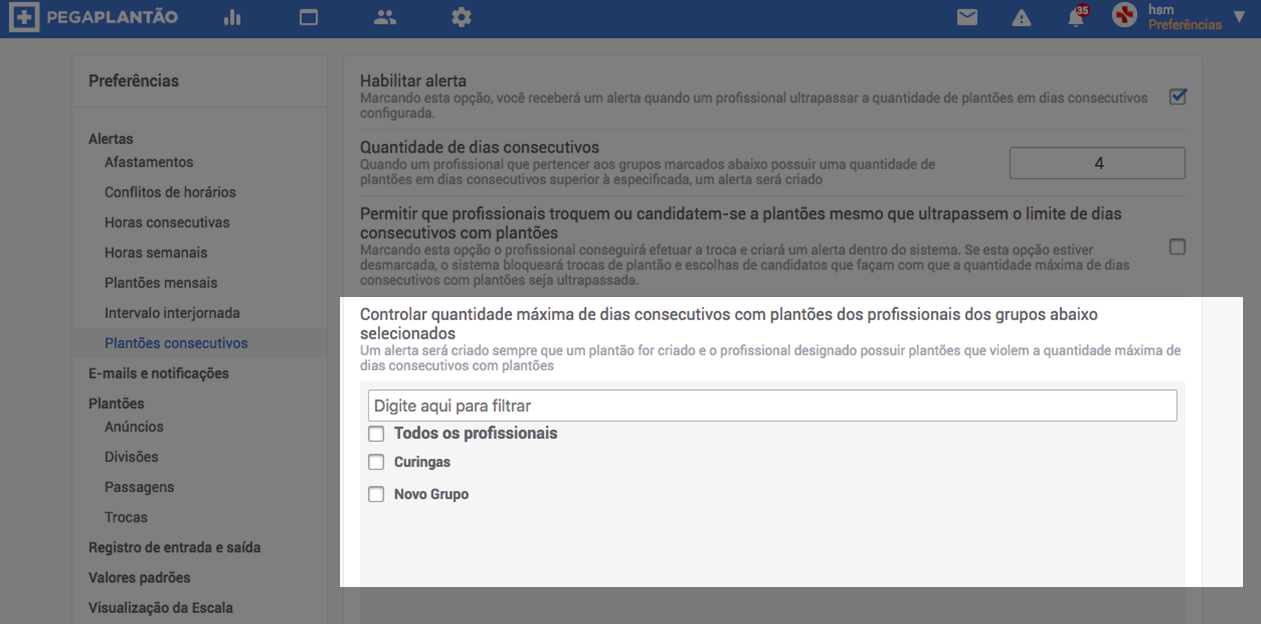Open Plantões section in sidebar

116,404
